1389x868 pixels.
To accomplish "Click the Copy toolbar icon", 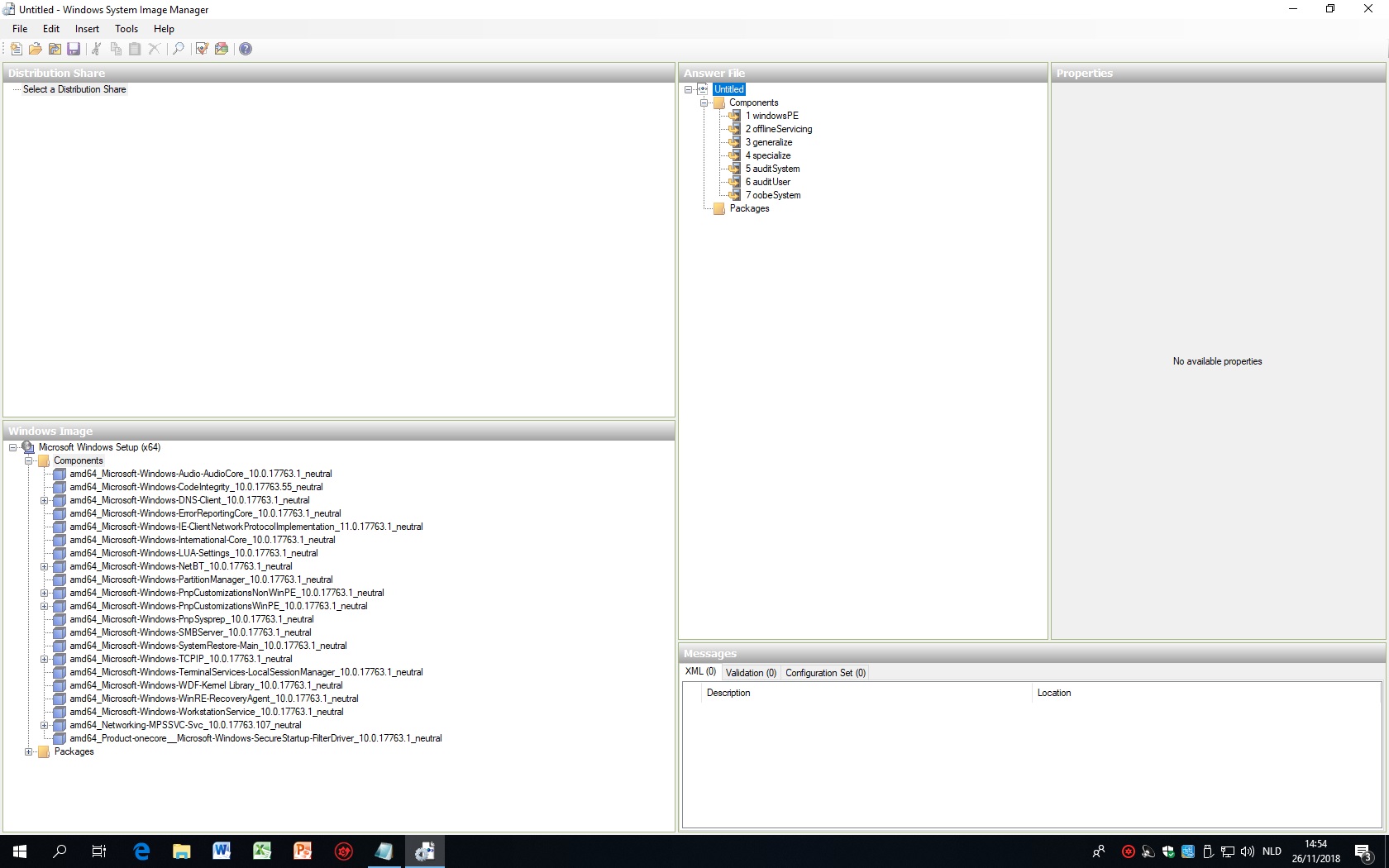I will pos(116,49).
